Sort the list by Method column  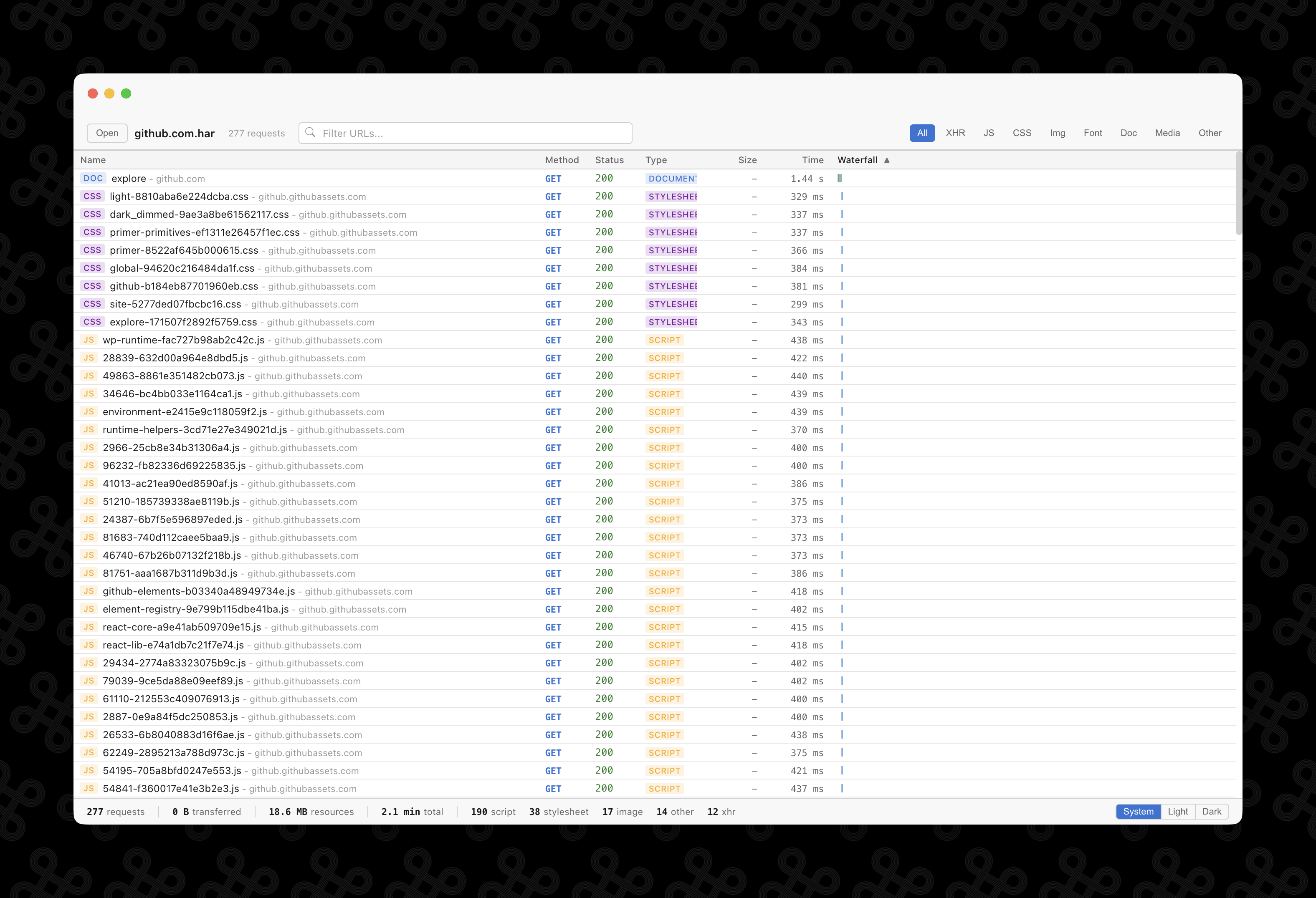(562, 160)
